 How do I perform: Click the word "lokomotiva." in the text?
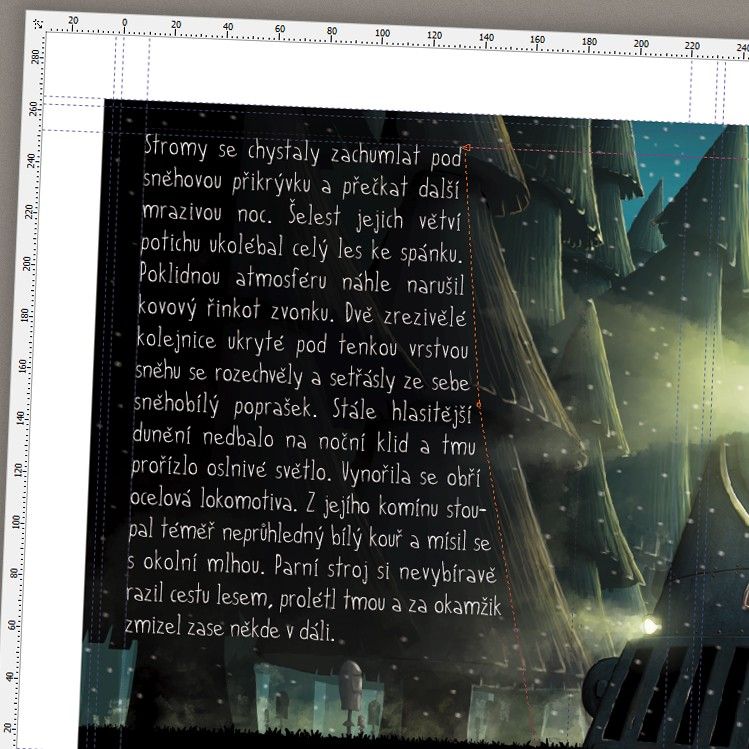pyautogui.click(x=248, y=500)
